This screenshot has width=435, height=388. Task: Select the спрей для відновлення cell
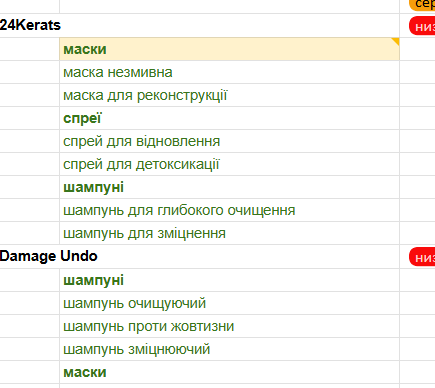click(x=229, y=141)
